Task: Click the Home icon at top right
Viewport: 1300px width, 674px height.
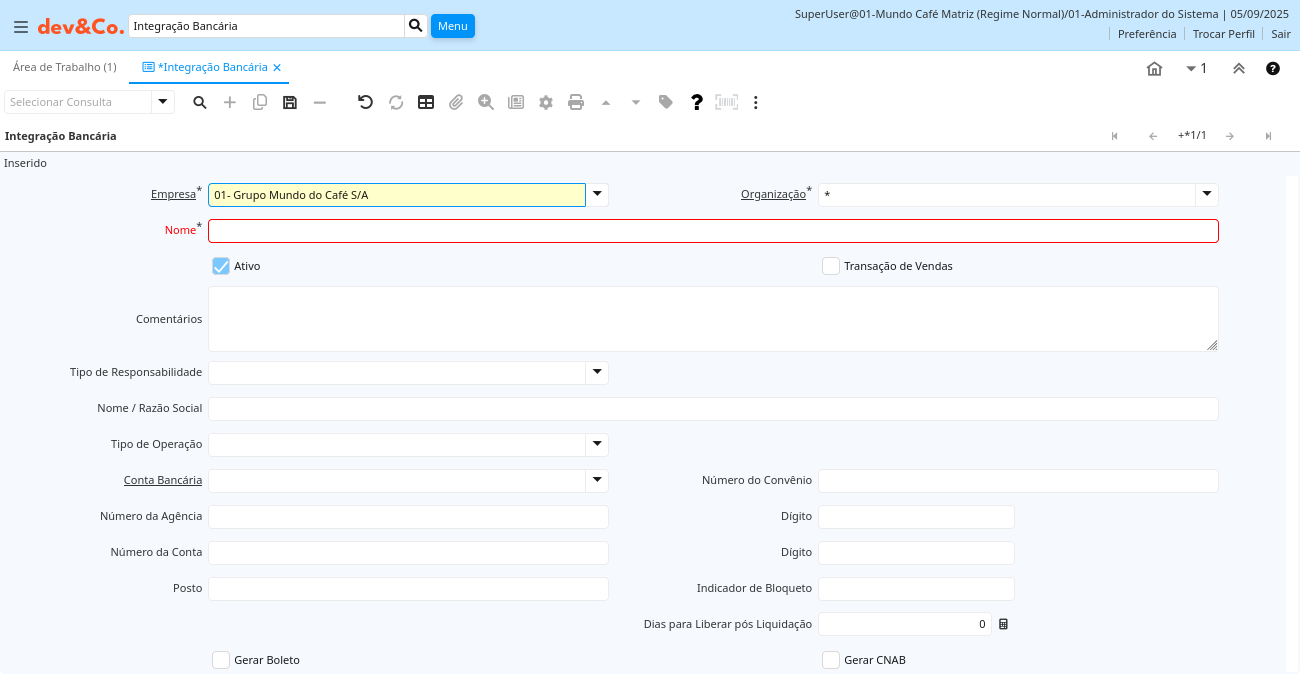Action: click(x=1154, y=69)
